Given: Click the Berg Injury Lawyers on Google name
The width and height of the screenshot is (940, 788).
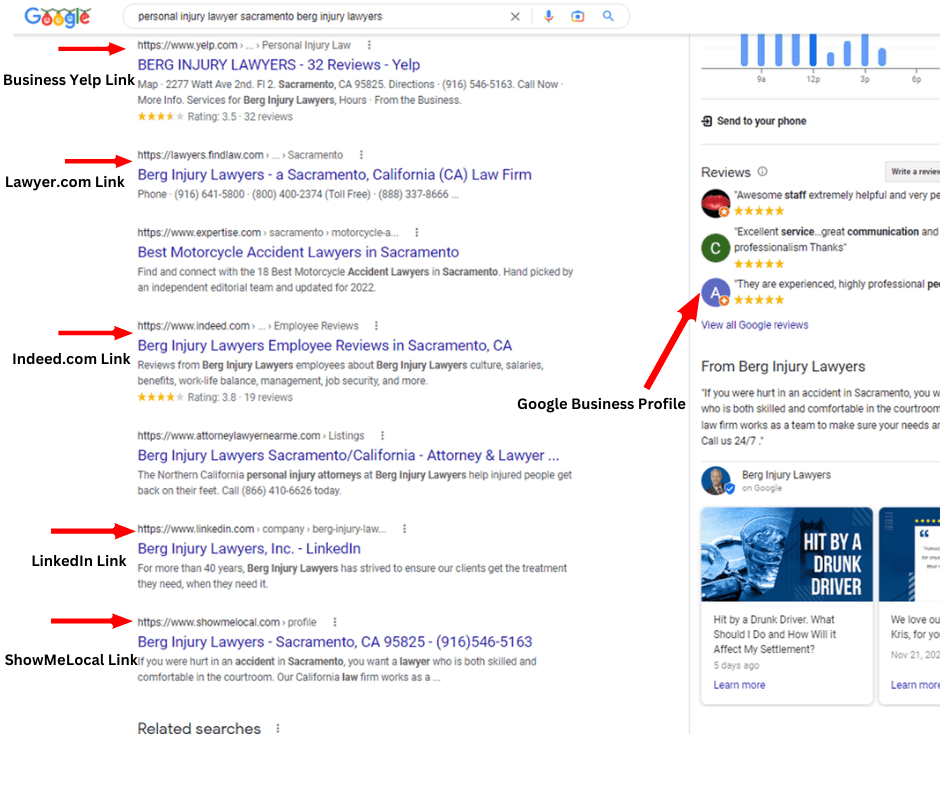Looking at the screenshot, I should click(x=786, y=475).
